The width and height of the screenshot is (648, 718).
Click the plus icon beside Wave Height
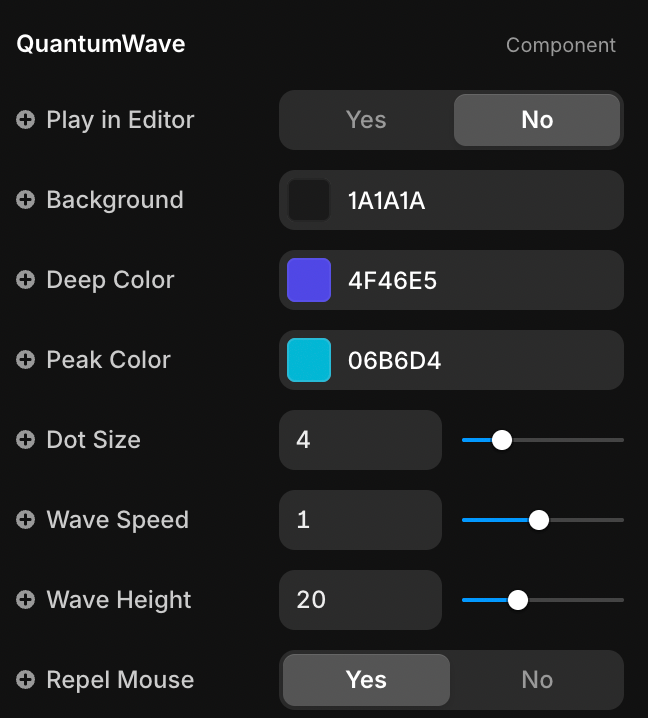[26, 600]
